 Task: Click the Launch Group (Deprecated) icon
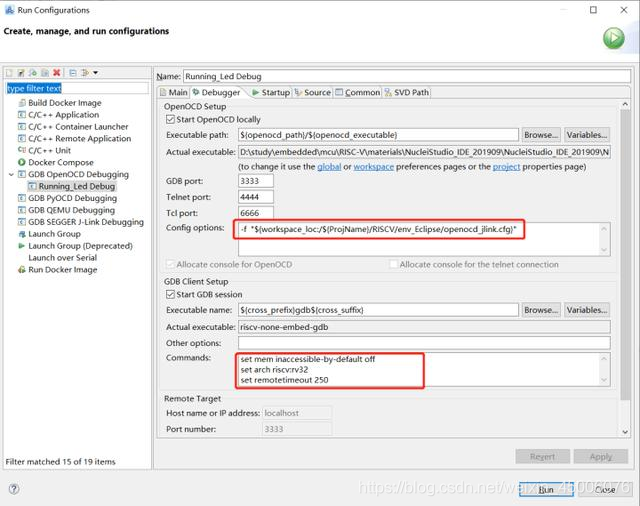point(22,246)
